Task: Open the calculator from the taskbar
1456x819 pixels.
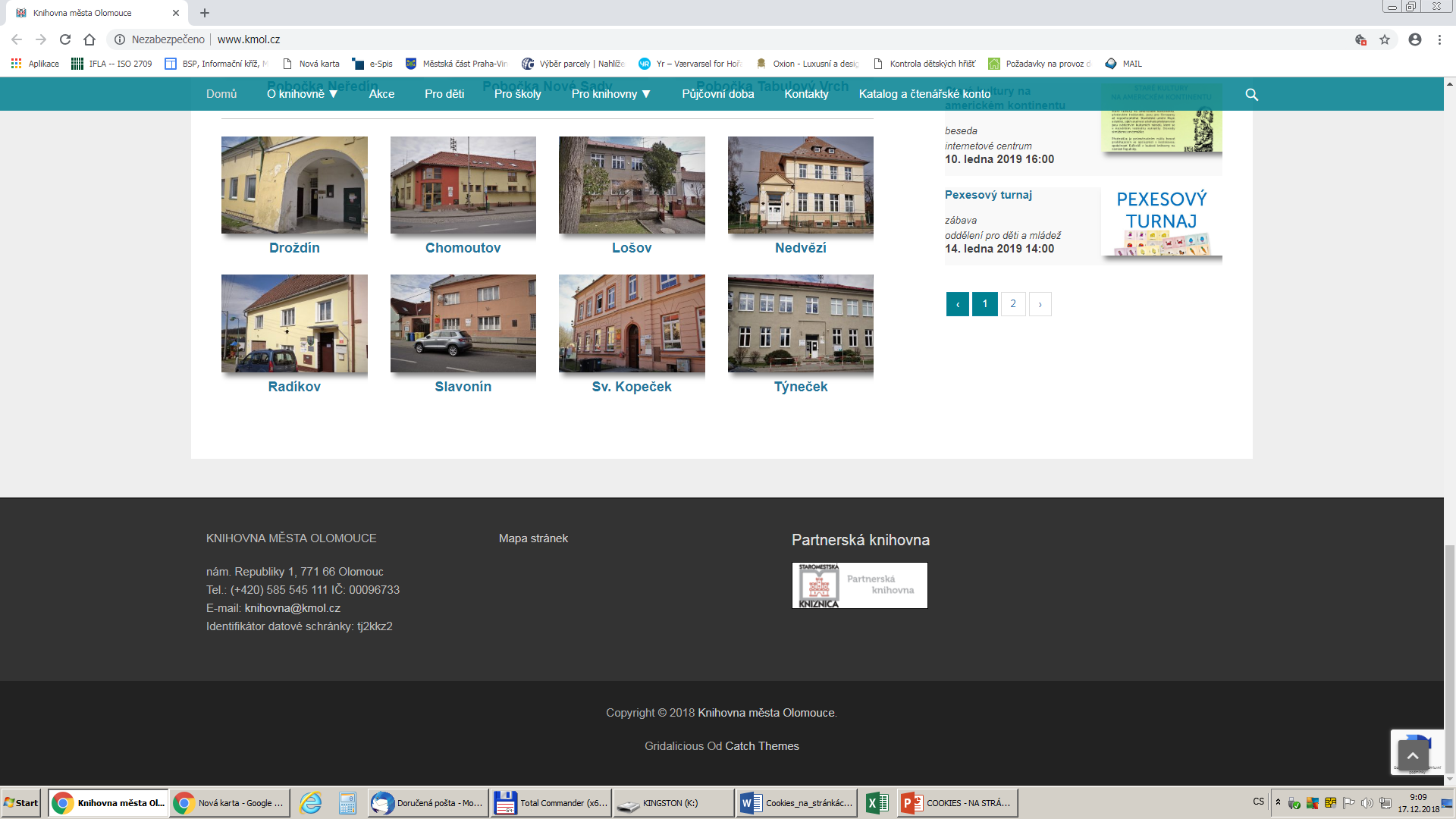Action: 347,803
